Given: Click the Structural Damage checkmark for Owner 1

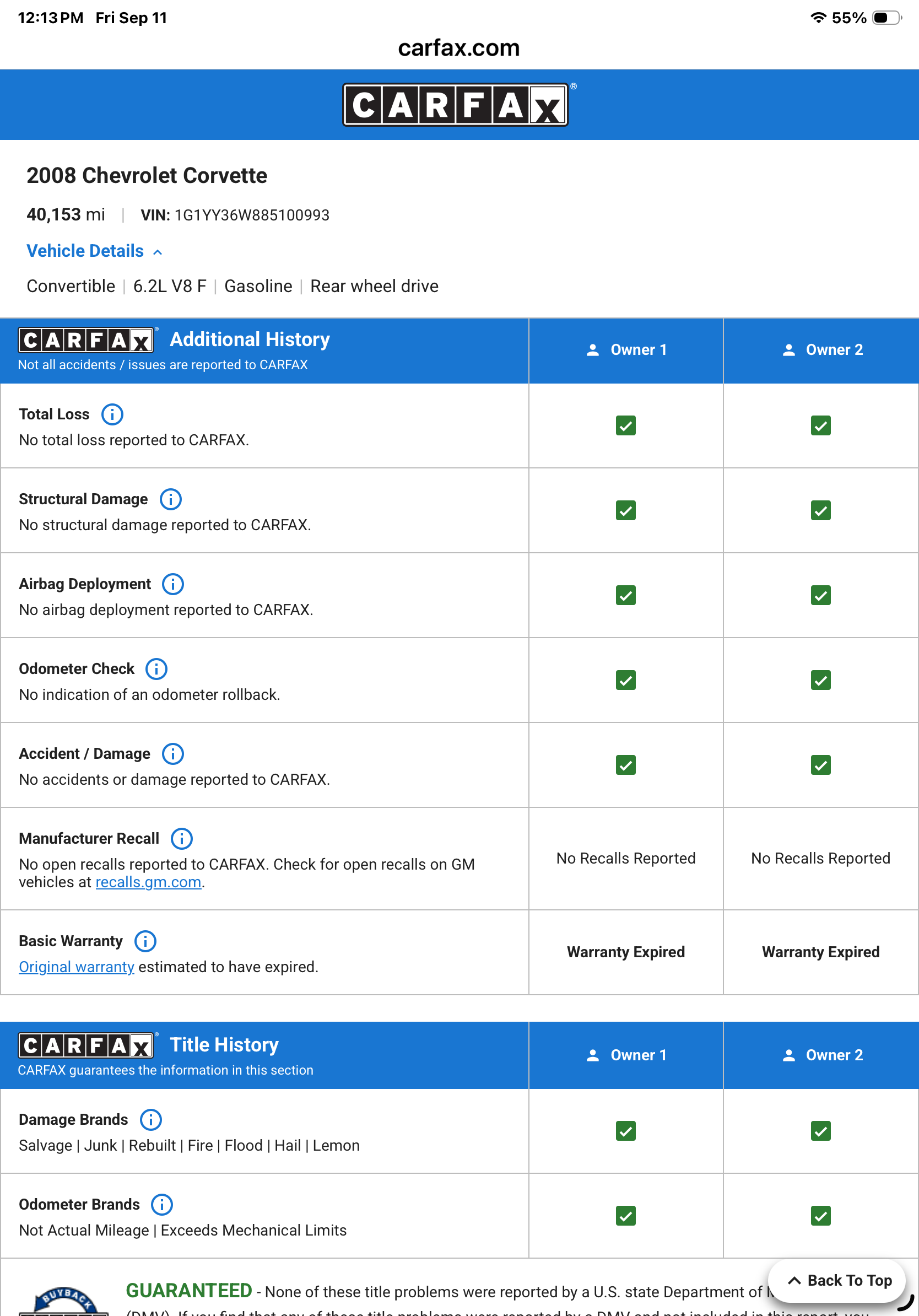Looking at the screenshot, I should (x=626, y=510).
